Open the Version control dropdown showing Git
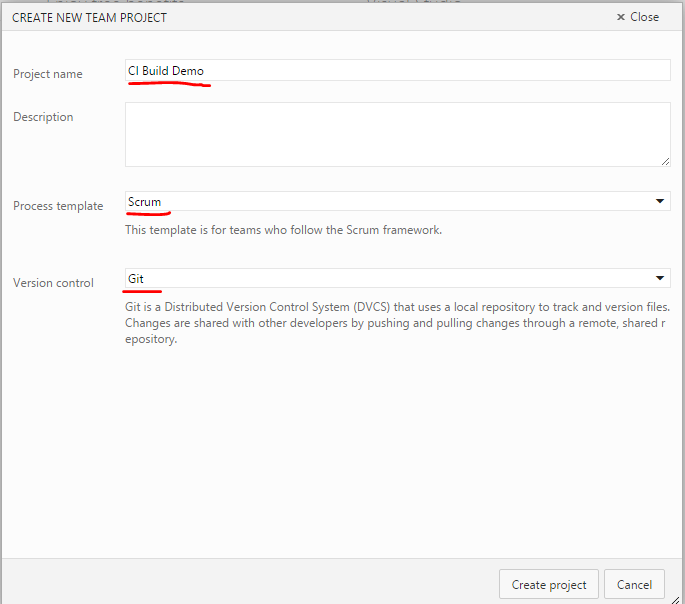This screenshot has width=685, height=604. pos(398,278)
